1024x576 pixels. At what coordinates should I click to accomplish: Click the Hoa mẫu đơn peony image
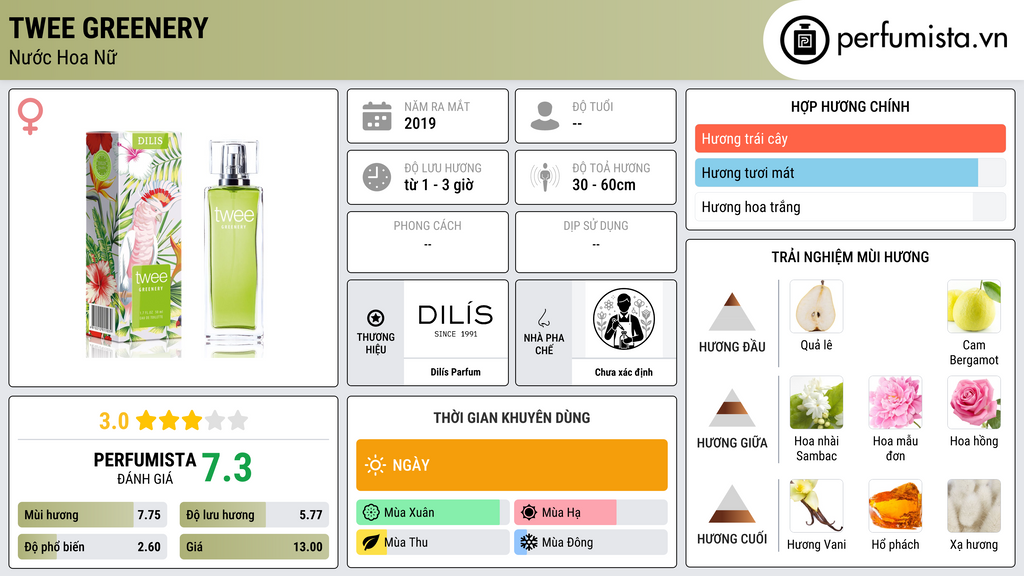coord(895,402)
